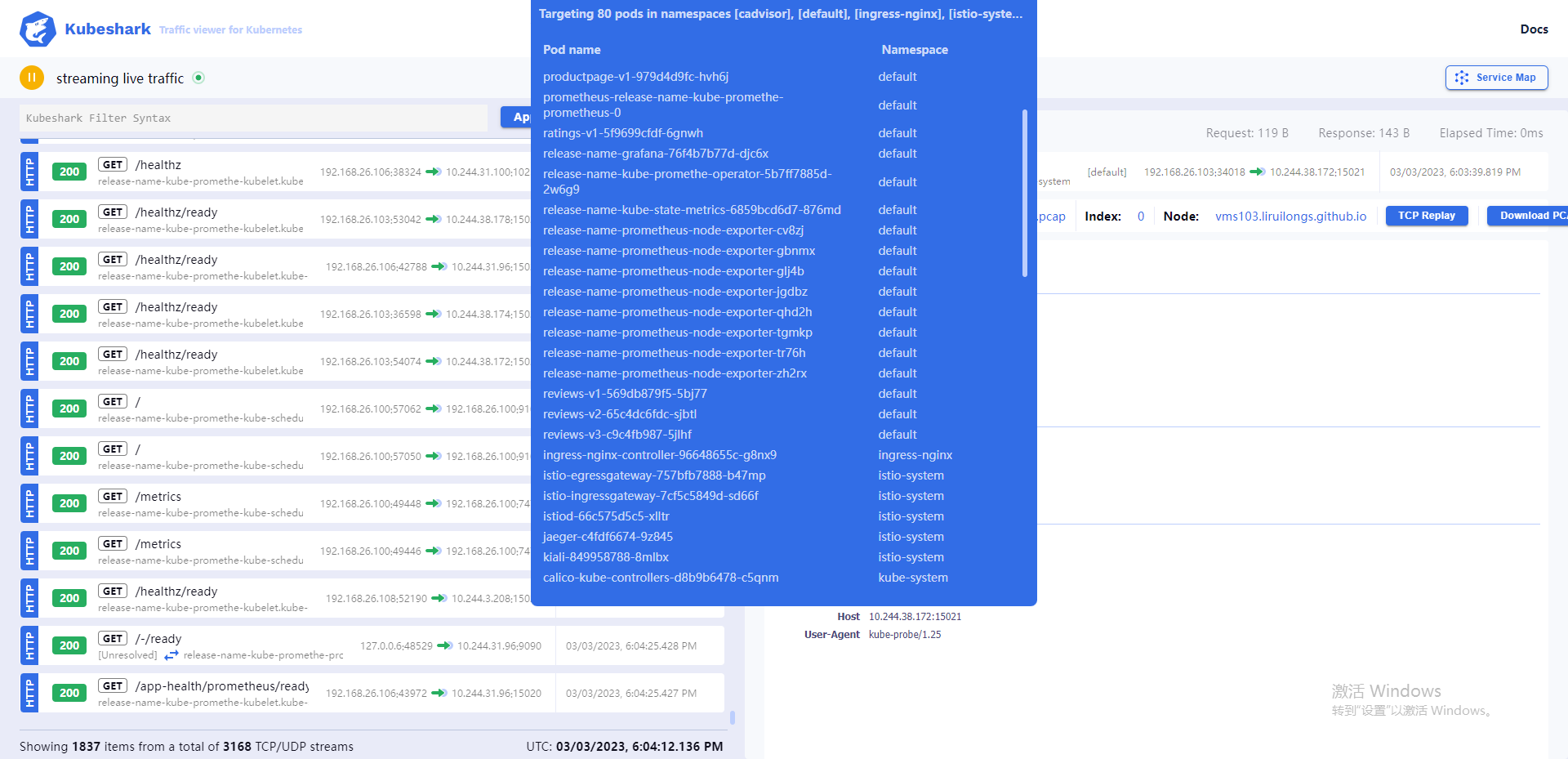Screen dimensions: 1568x759
Task: Click the GET tag on the 192.168.26.100:49448 row
Action: pos(113,496)
